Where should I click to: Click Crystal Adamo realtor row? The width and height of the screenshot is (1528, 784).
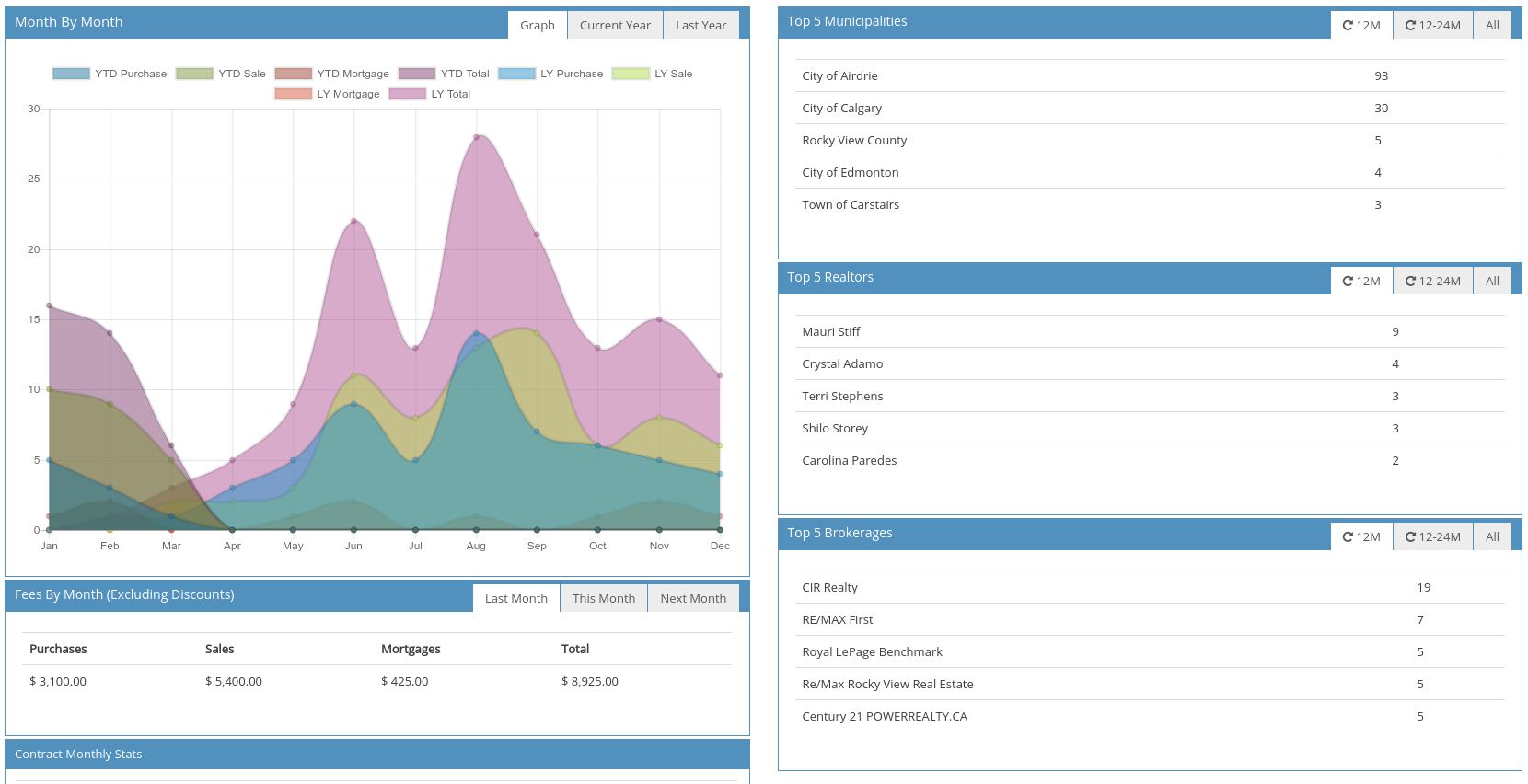1150,363
